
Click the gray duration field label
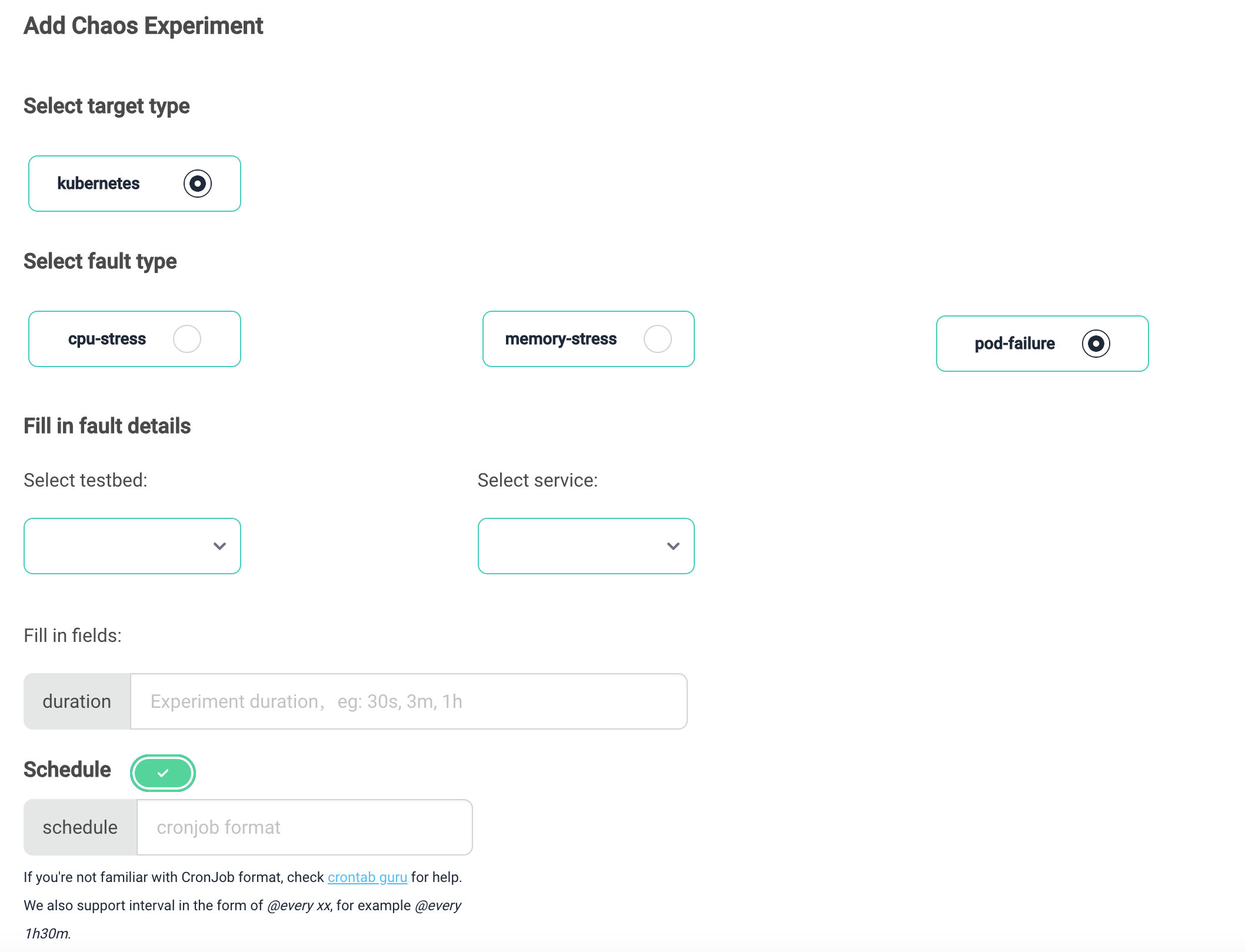pyautogui.click(x=77, y=701)
